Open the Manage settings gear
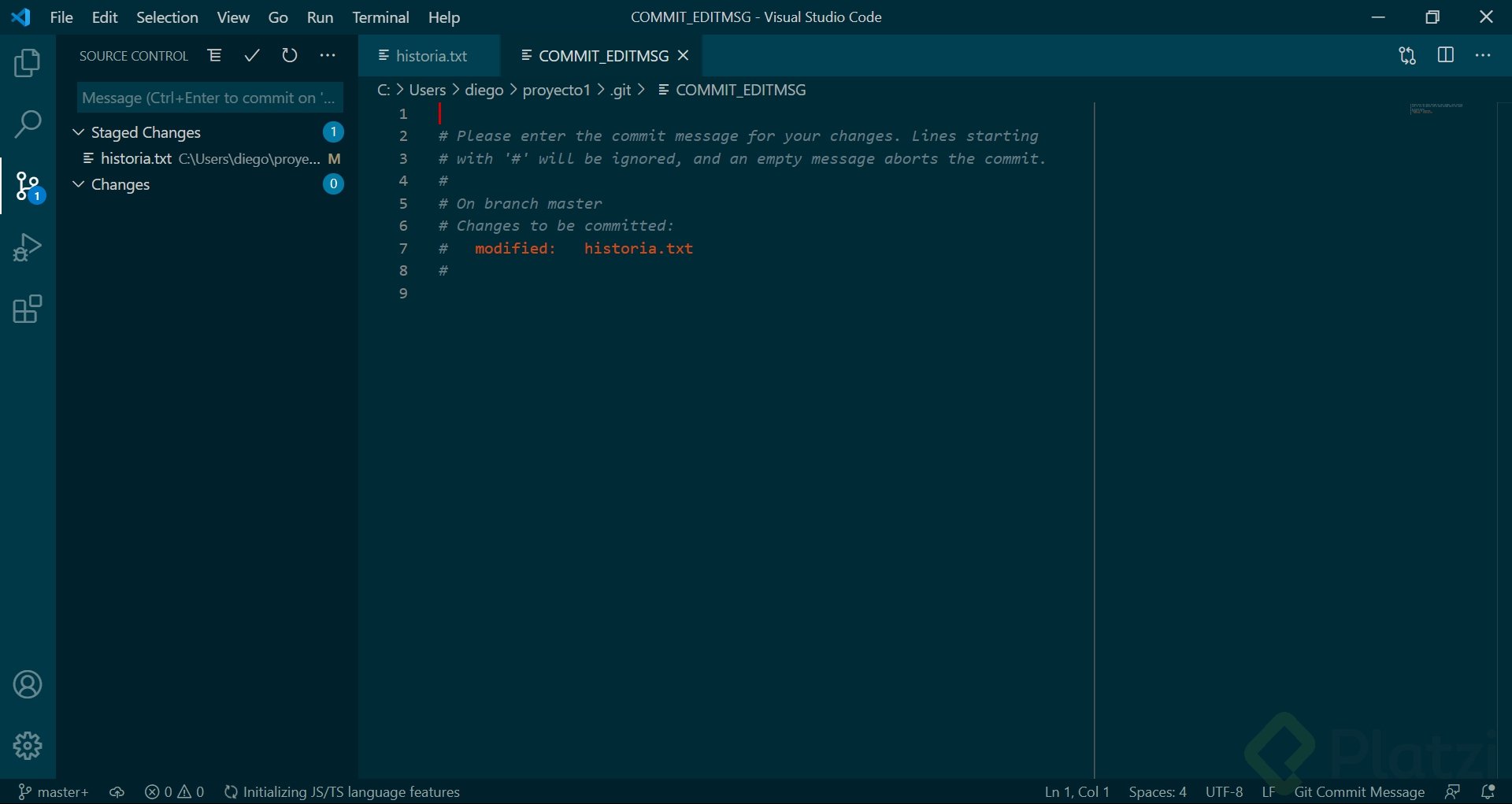The width and height of the screenshot is (1512, 804). tap(28, 745)
